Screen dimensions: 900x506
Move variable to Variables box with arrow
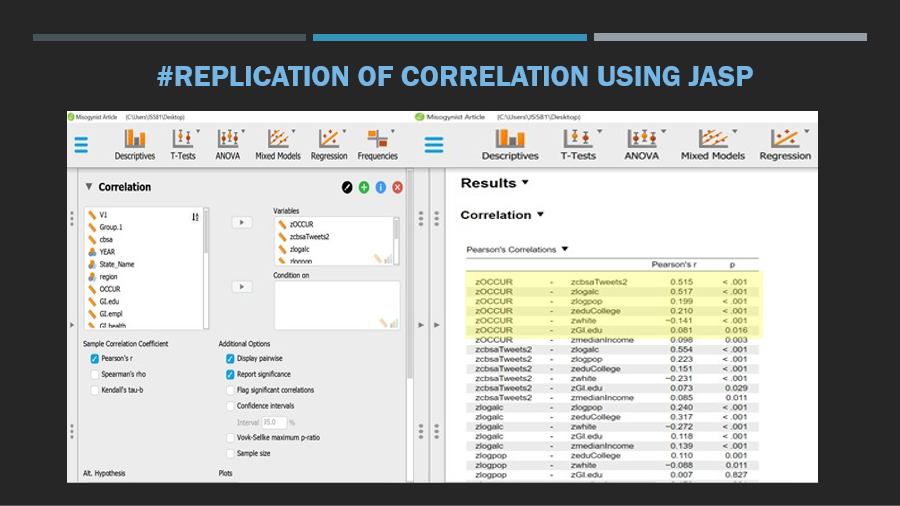pos(242,223)
